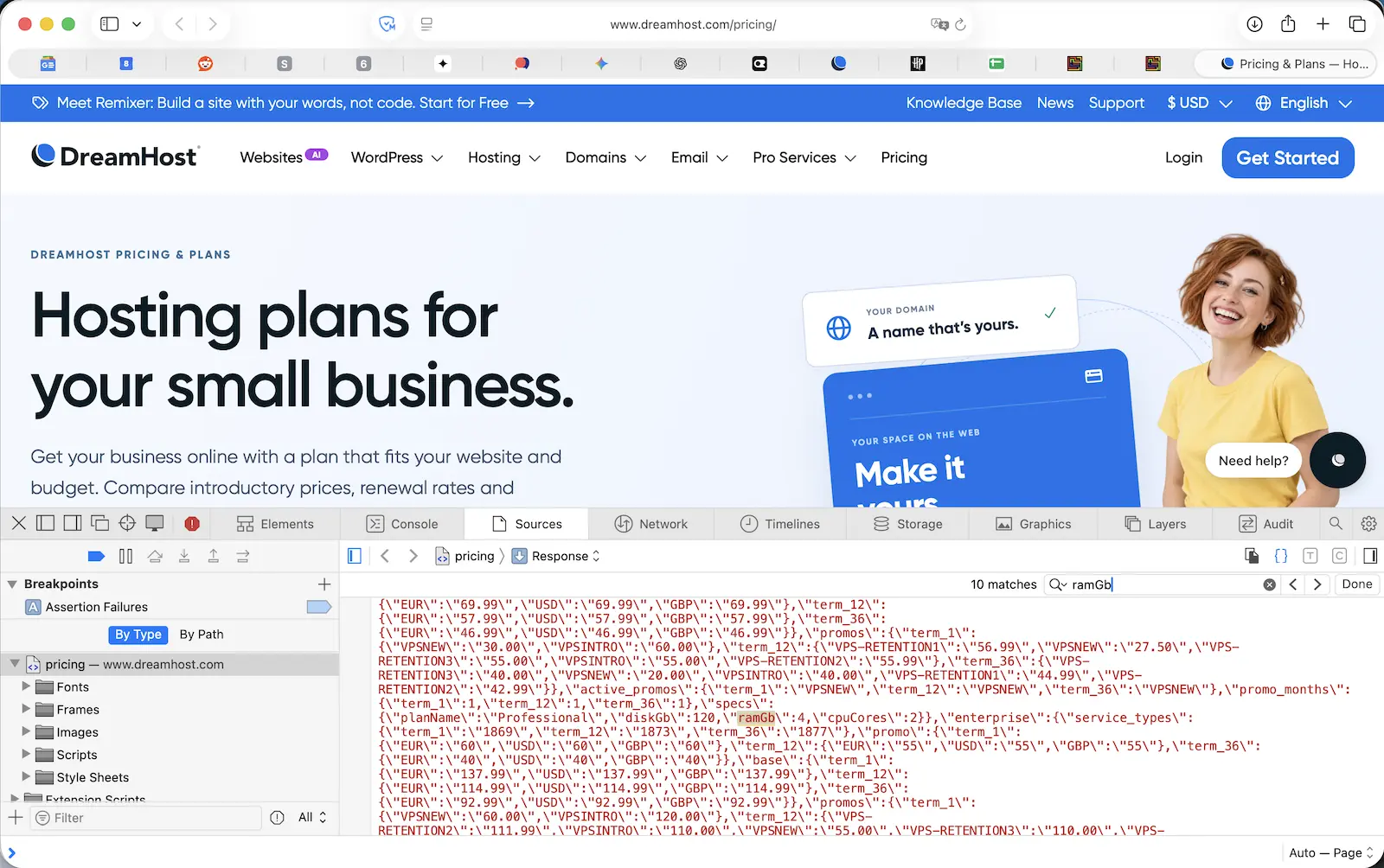Click the red error indicator icon

(x=192, y=523)
